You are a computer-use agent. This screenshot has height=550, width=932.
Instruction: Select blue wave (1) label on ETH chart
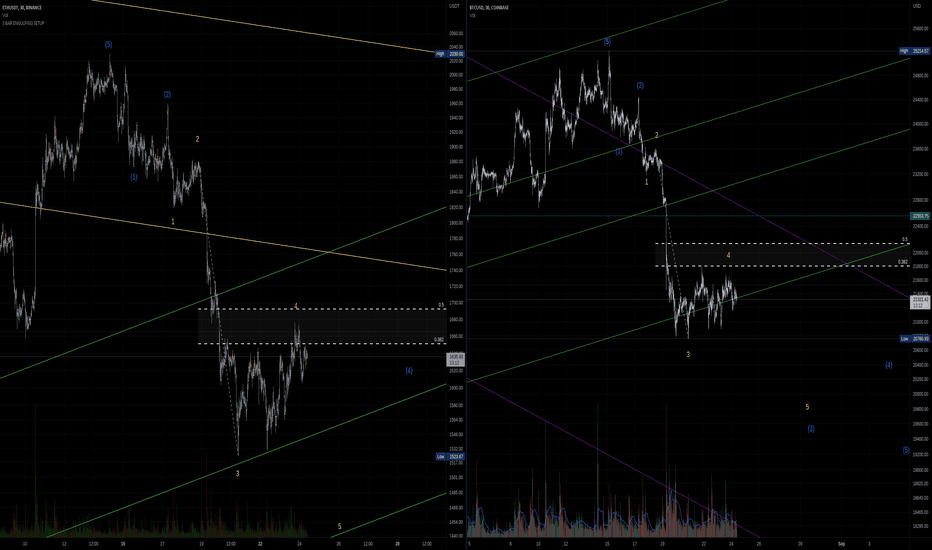click(134, 177)
